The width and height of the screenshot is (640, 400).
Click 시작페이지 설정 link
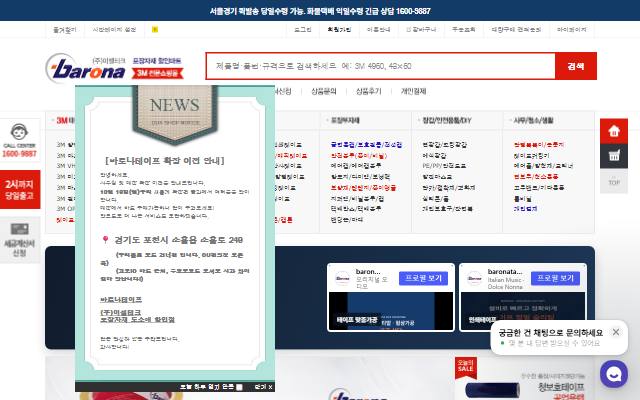click(114, 29)
